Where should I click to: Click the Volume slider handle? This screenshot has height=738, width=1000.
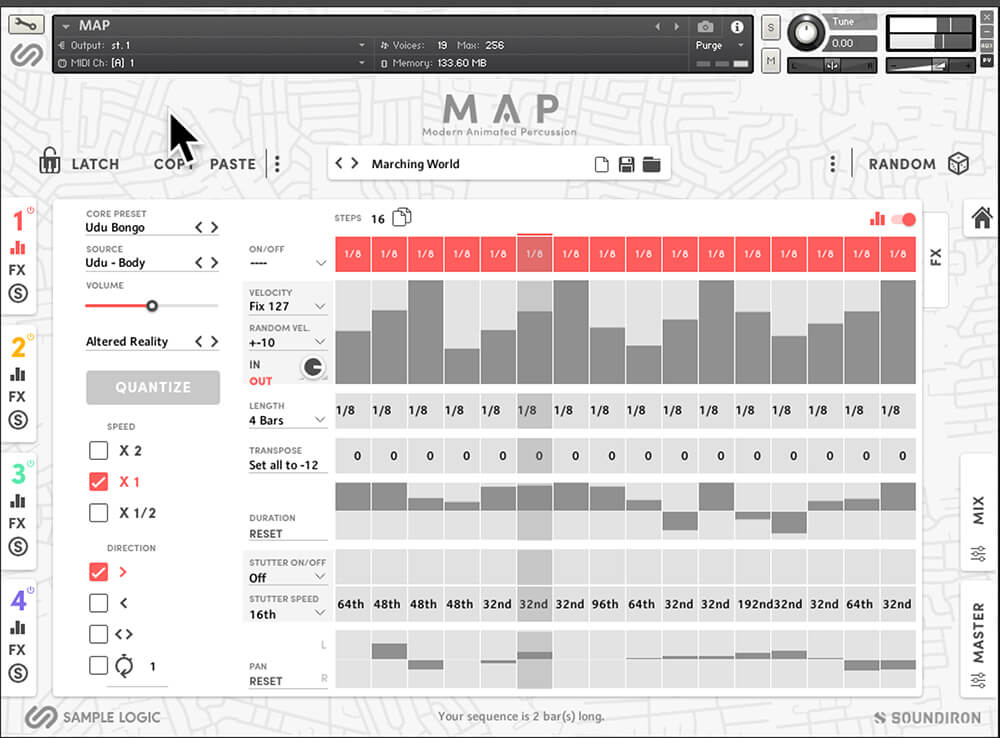(152, 306)
